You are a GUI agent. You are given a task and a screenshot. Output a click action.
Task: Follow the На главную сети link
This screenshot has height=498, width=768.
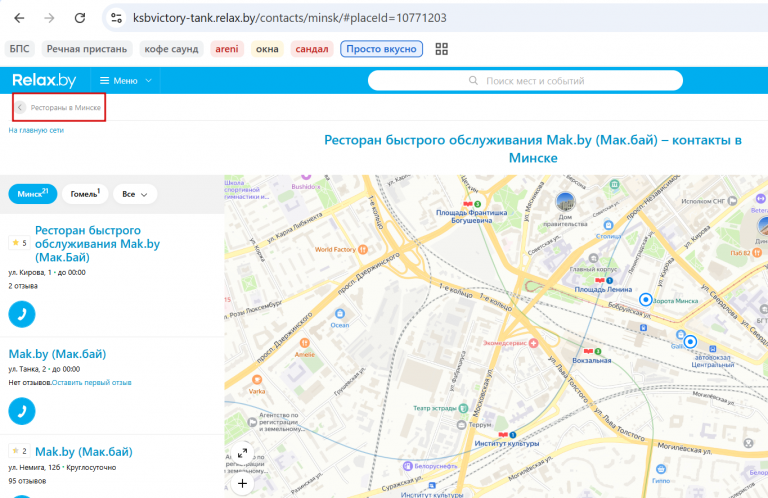(x=36, y=130)
